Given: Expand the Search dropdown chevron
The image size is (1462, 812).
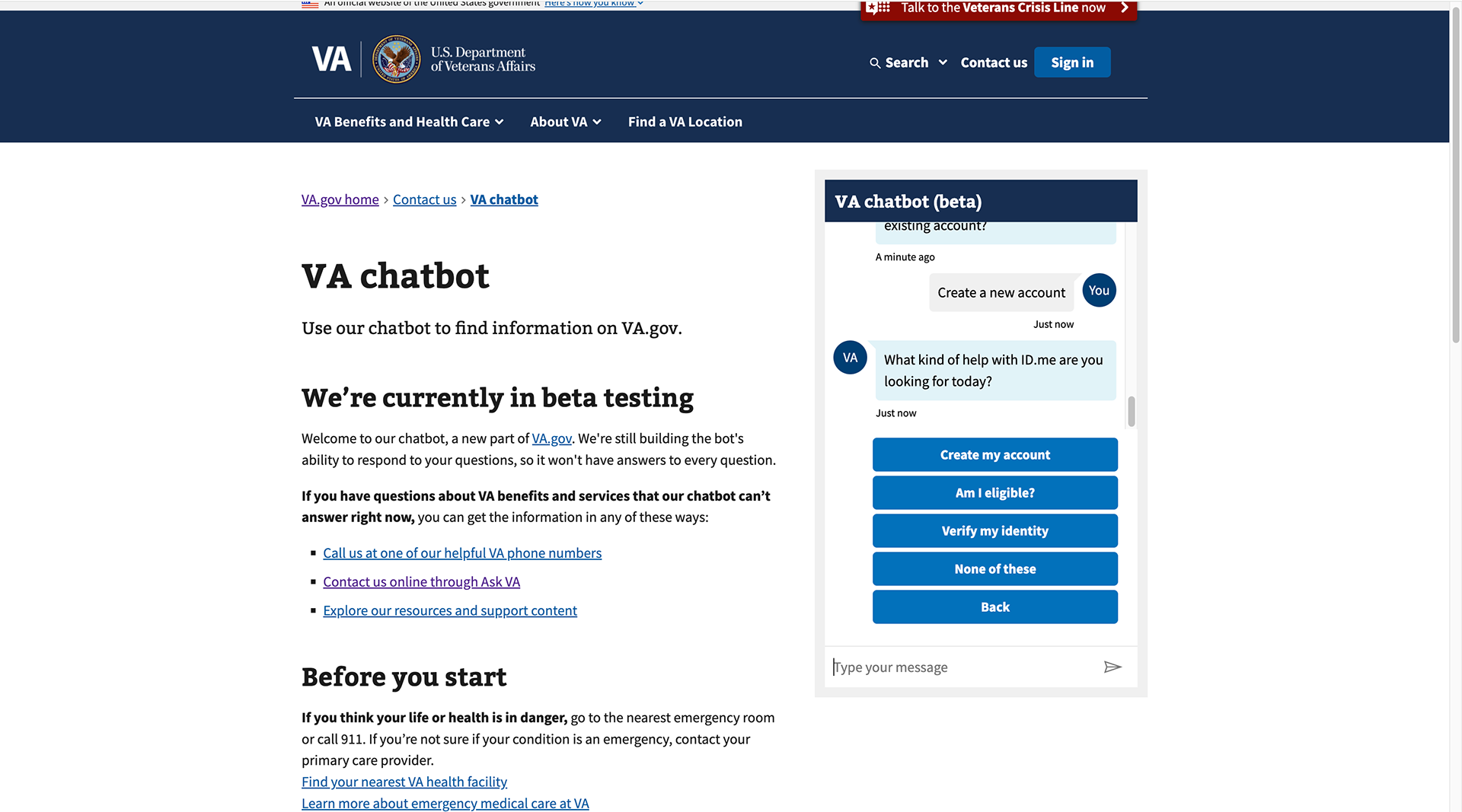Looking at the screenshot, I should (943, 62).
